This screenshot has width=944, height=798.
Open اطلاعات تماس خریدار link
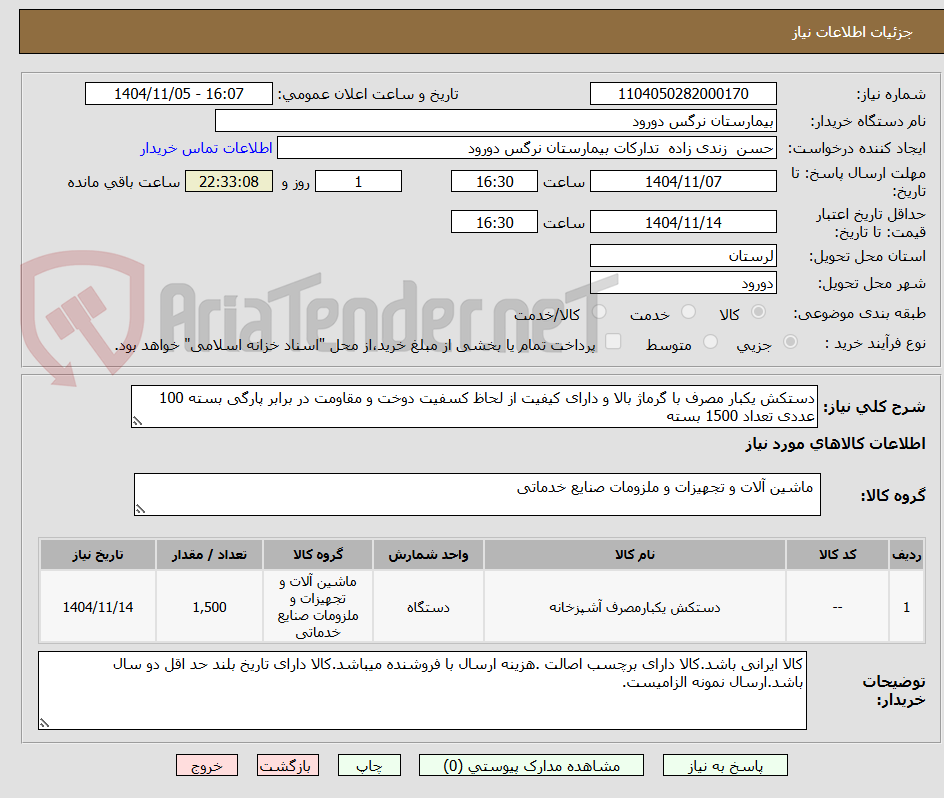(x=206, y=148)
